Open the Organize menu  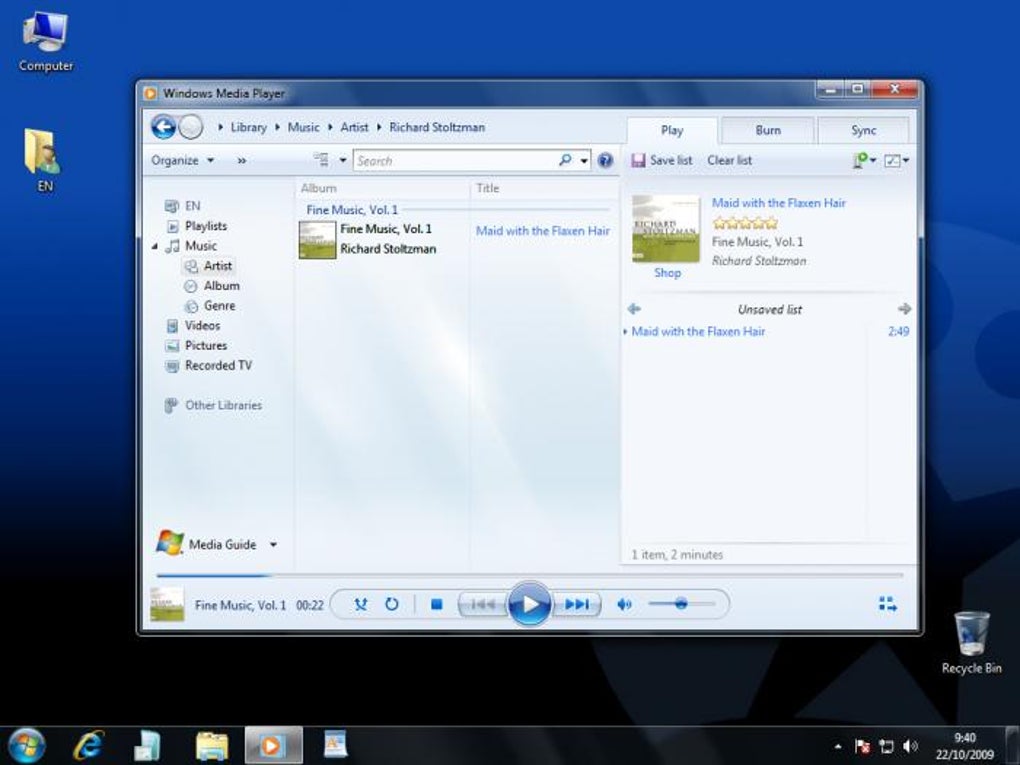click(182, 160)
